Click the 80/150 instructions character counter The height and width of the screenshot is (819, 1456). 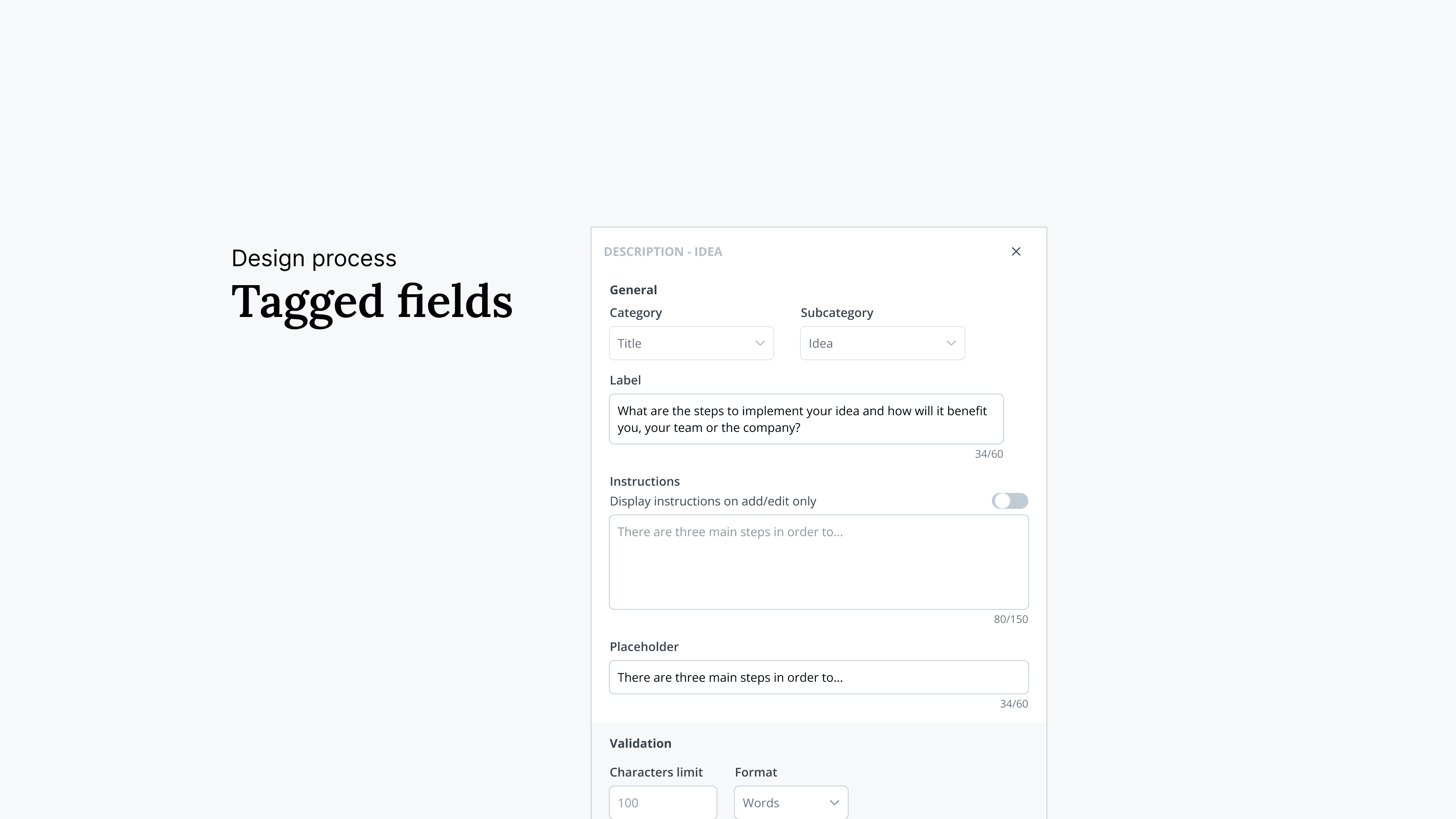point(1010,619)
